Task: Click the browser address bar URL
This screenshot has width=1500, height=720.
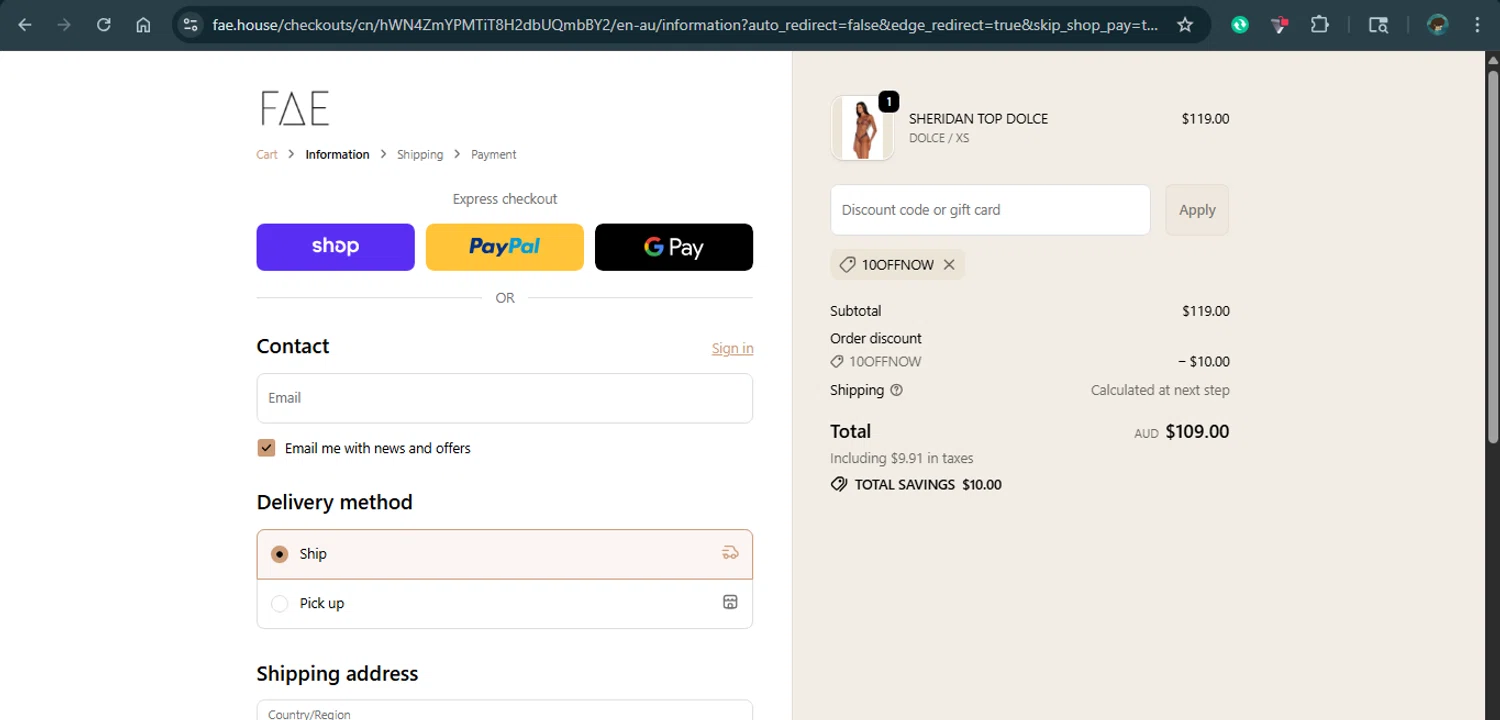Action: (685, 25)
